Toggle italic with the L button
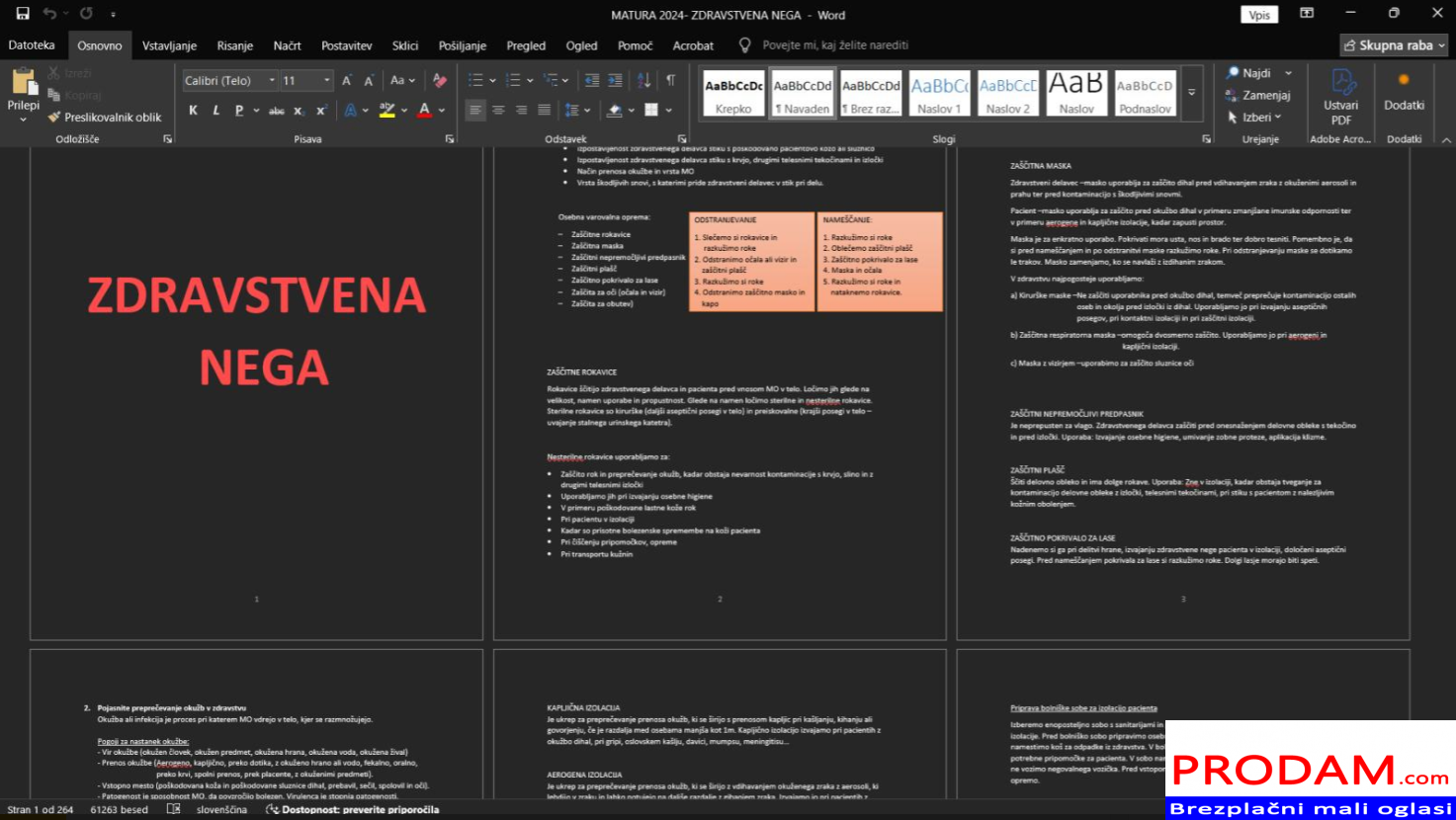Image resolution: width=1456 pixels, height=820 pixels. click(x=215, y=111)
